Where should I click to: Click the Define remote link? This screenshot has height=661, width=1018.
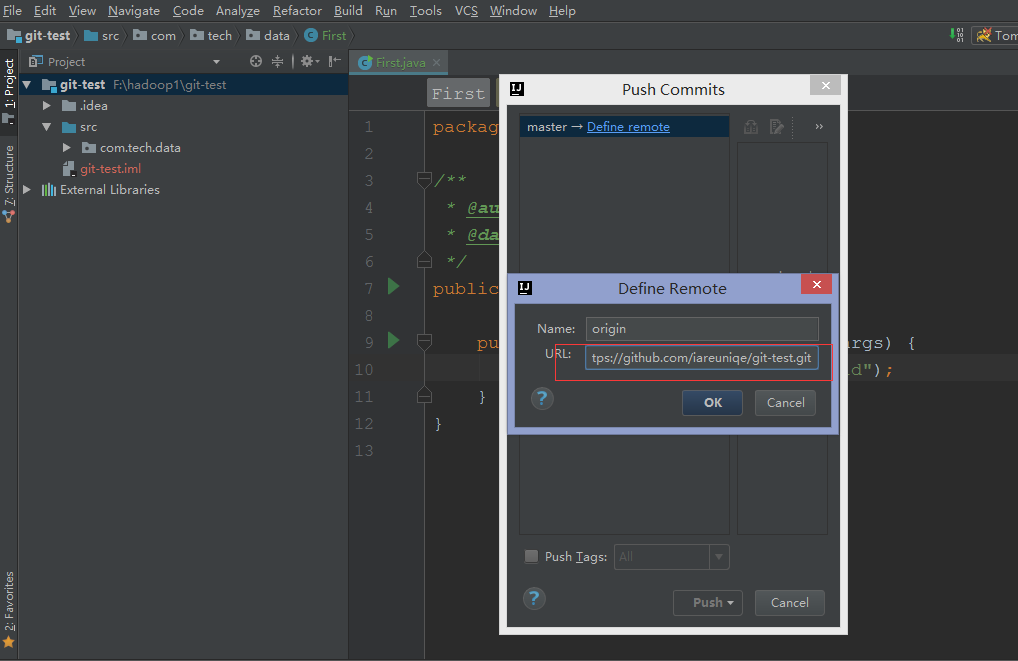tap(628, 127)
